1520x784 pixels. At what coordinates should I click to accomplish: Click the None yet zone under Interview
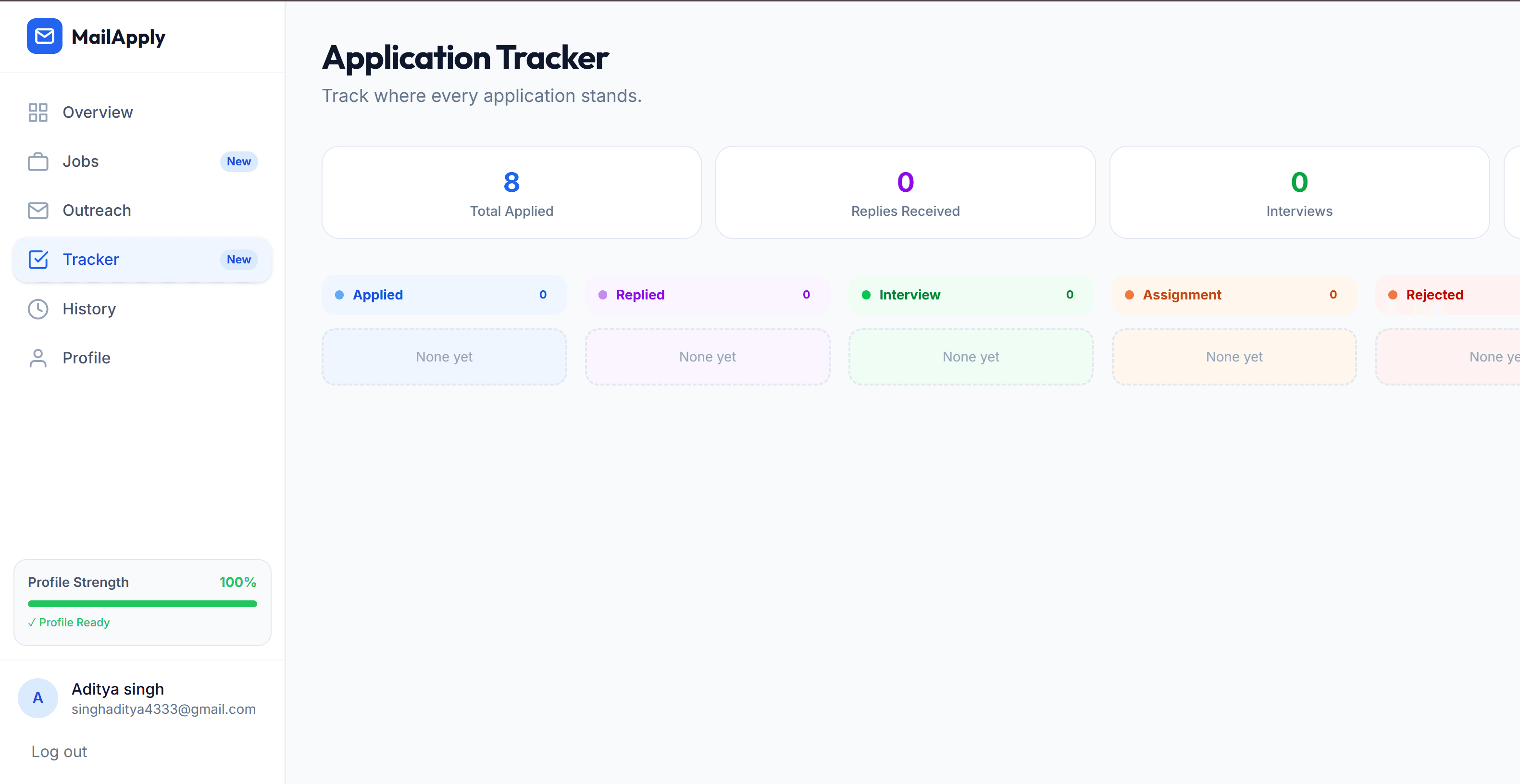point(970,356)
